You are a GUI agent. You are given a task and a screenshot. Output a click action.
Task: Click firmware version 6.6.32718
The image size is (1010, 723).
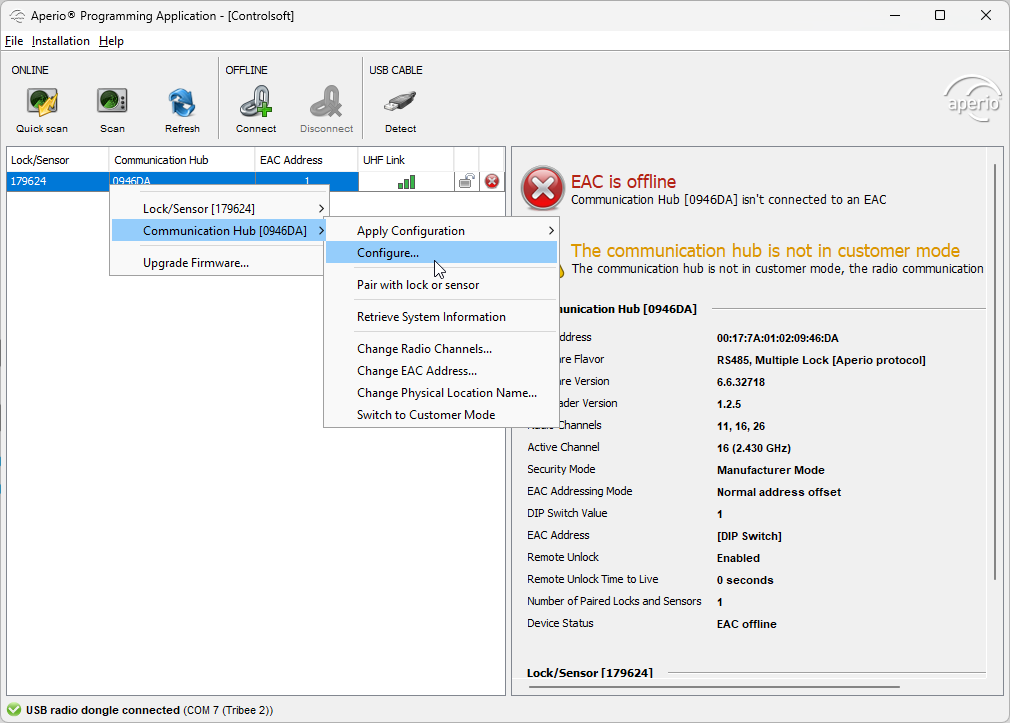click(x=741, y=382)
